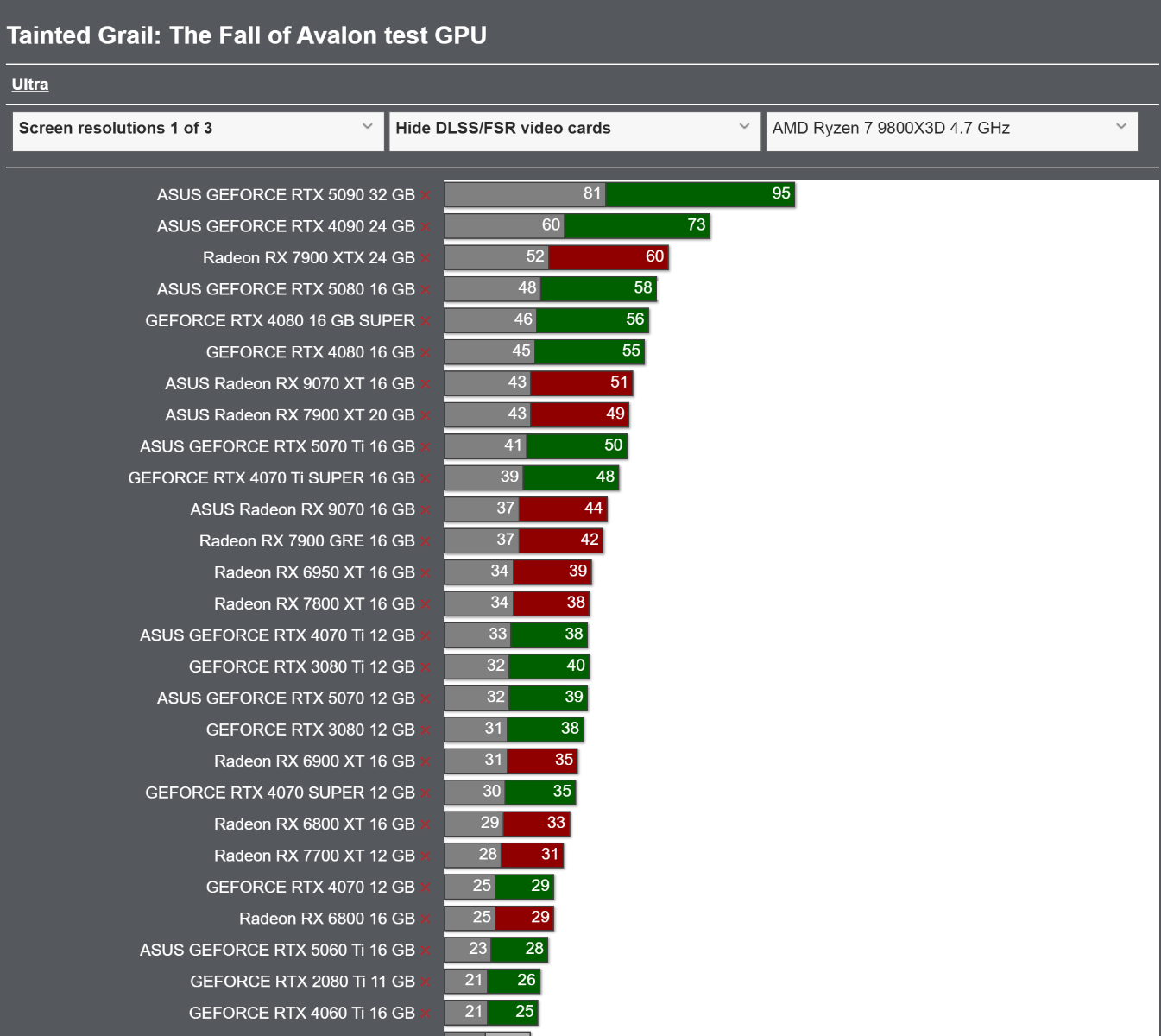Select the GEFORCE RTX 4070 Ti SUPER 16 GB label
This screenshot has height=1036, width=1161.
[272, 478]
